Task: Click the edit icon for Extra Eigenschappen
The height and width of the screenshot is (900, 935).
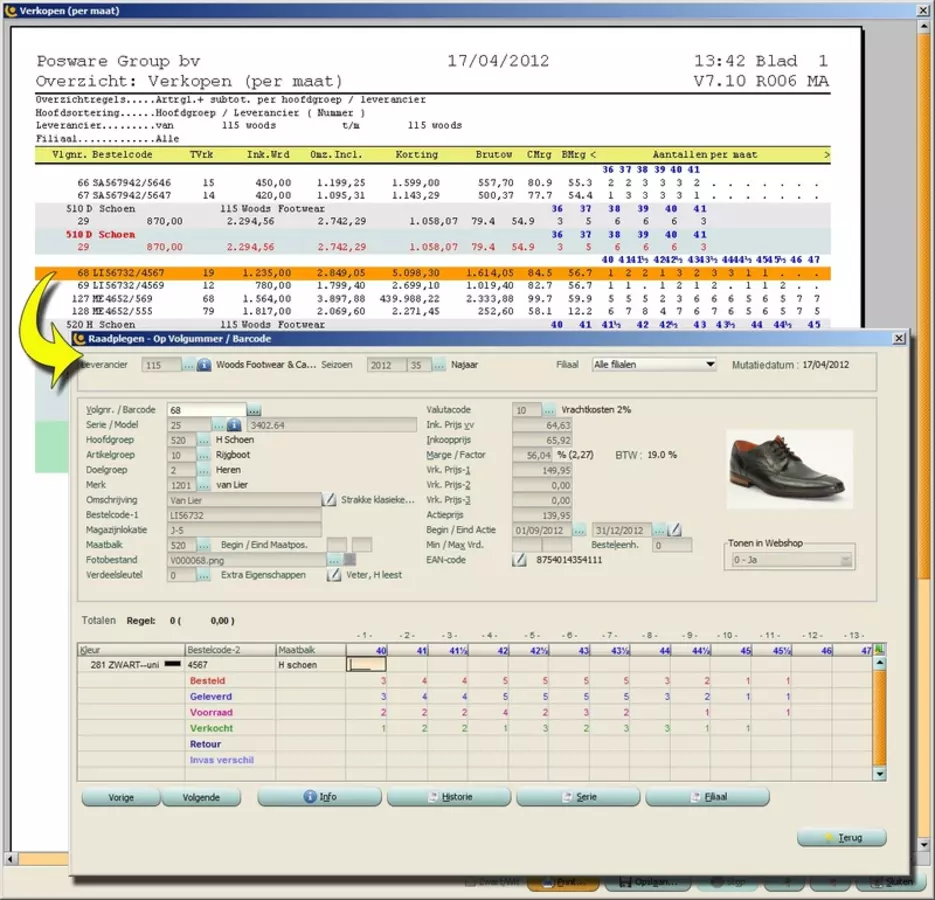Action: tap(334, 575)
